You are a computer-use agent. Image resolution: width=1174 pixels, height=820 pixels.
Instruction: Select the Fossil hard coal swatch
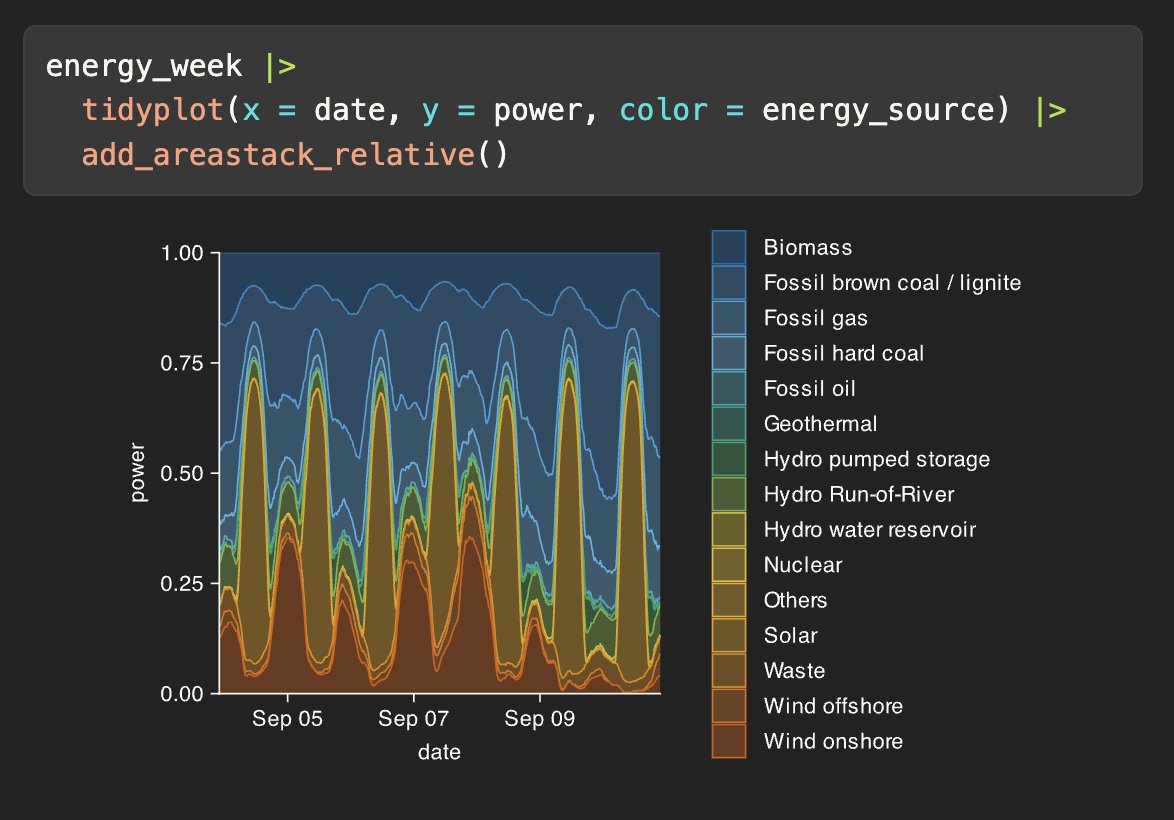point(729,353)
